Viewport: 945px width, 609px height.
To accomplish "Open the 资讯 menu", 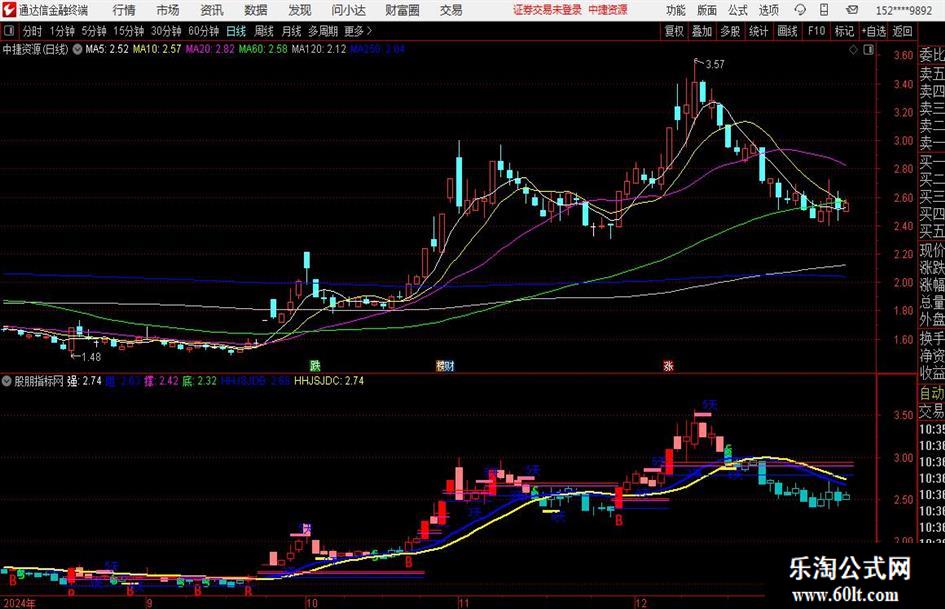I will (212, 10).
